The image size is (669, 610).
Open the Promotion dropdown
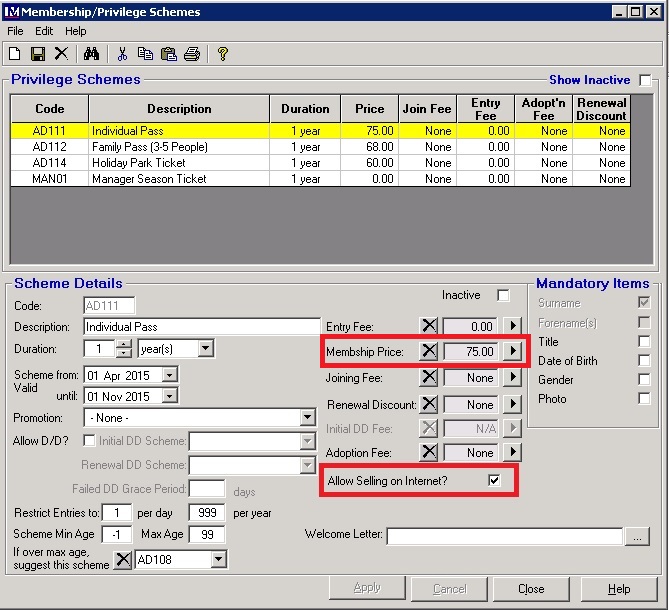(x=308, y=418)
